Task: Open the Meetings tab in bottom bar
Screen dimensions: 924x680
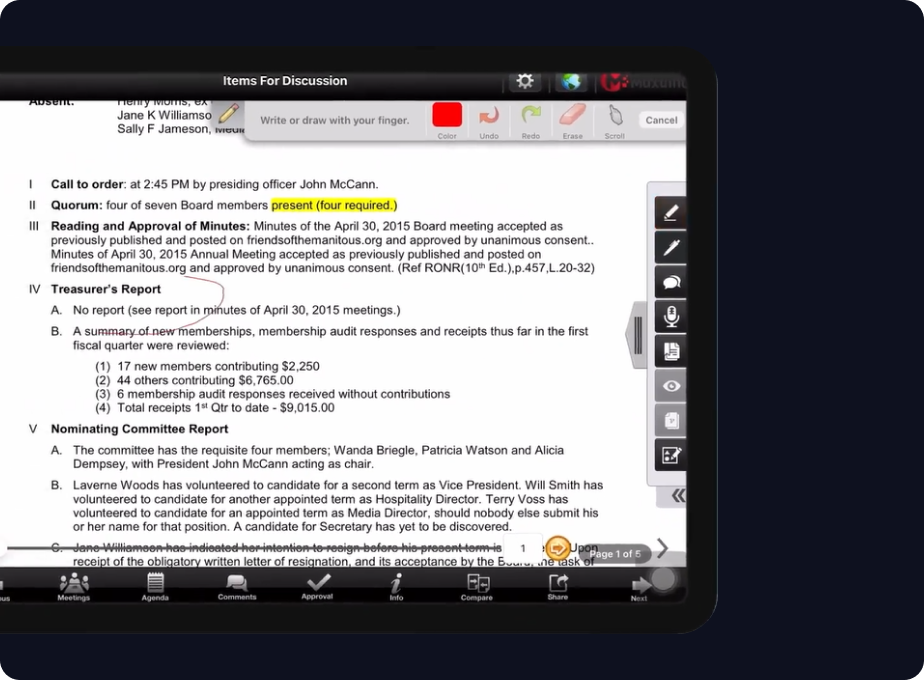Action: (x=74, y=586)
